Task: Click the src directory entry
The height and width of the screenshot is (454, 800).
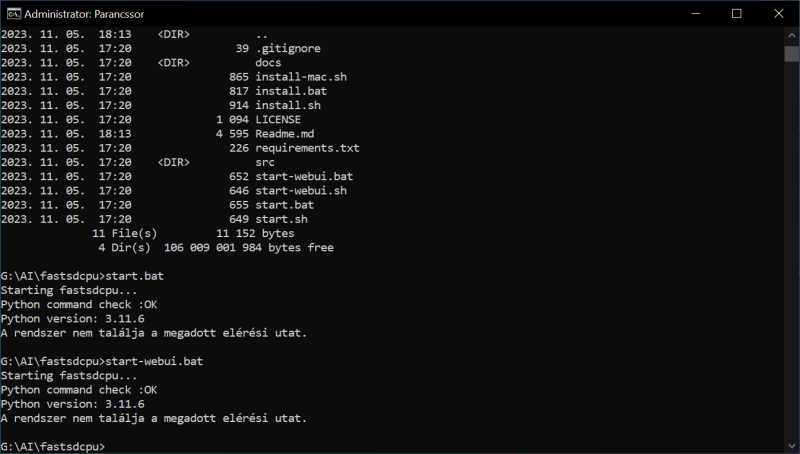Action: [265, 163]
